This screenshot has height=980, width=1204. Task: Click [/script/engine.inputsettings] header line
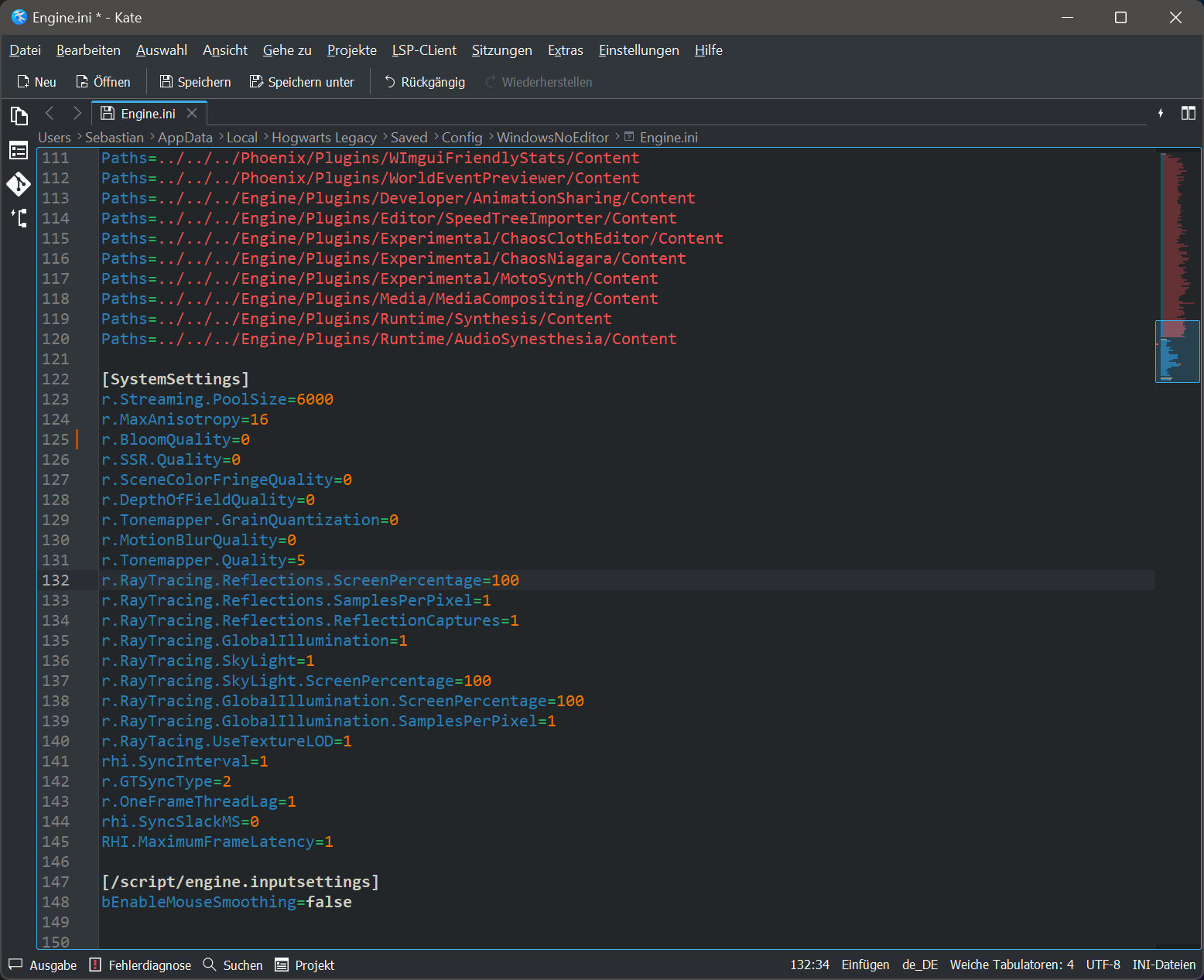(241, 882)
